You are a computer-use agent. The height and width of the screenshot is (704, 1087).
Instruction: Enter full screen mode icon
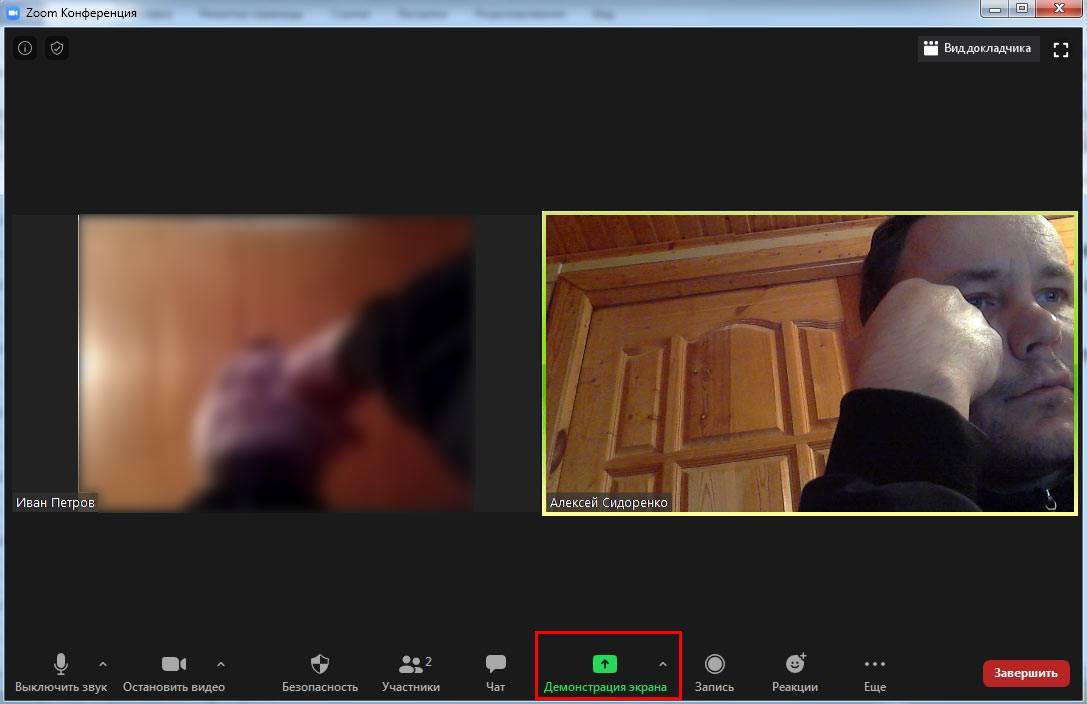[x=1061, y=50]
